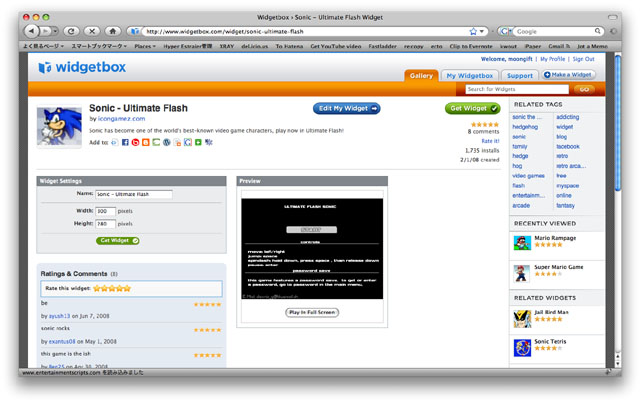The height and width of the screenshot is (402, 640).
Task: Reload the page with the refresh icon
Action: click(x=71, y=31)
